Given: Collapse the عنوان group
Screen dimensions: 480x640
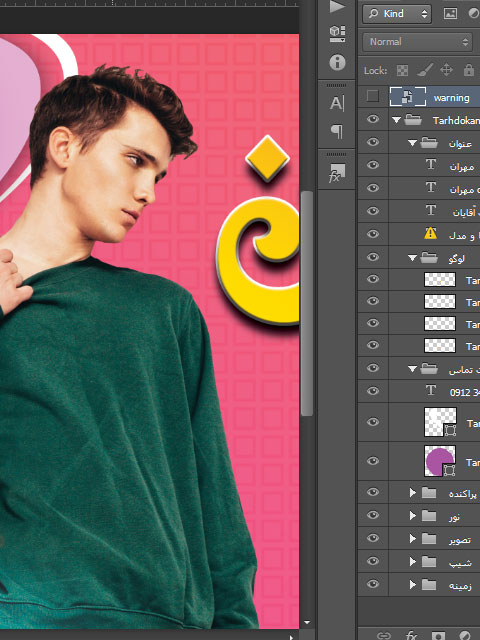Looking at the screenshot, I should [x=412, y=143].
